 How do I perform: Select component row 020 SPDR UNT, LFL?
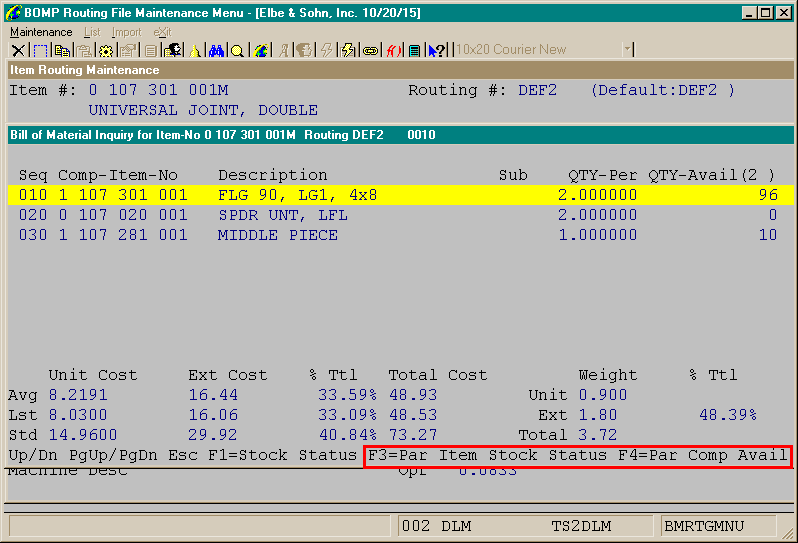[x=401, y=215]
